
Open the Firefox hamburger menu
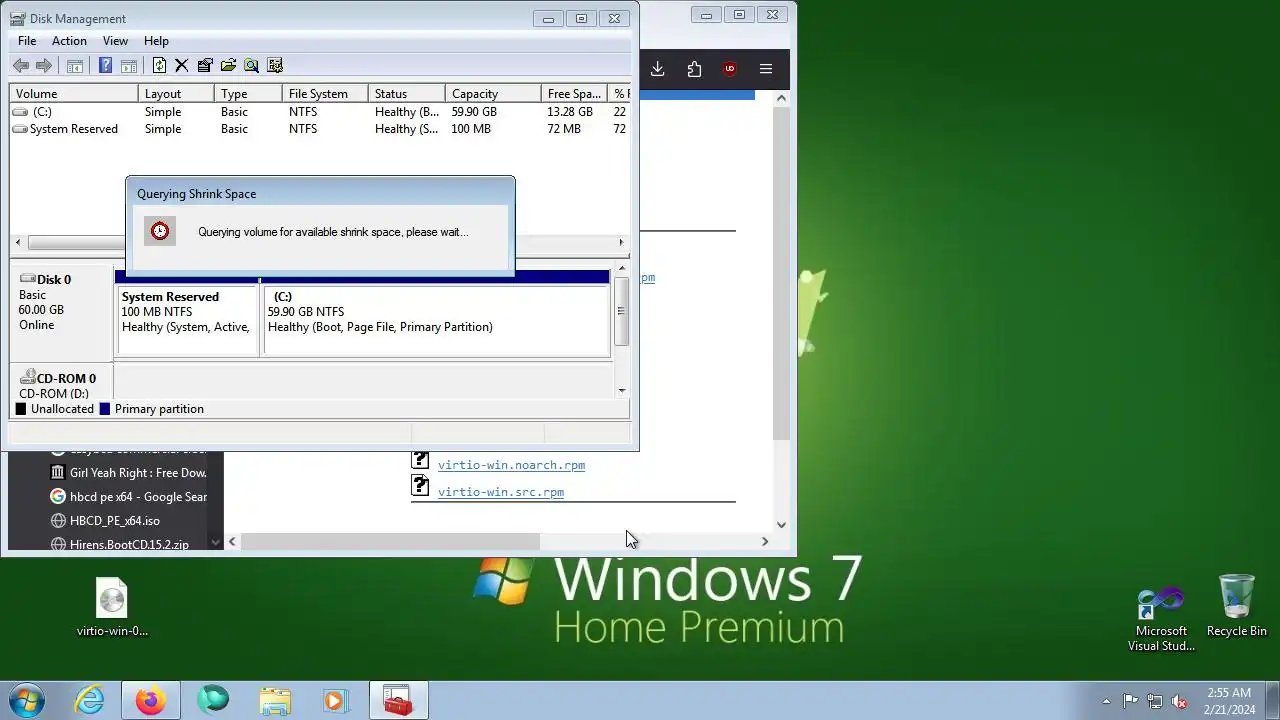click(x=766, y=69)
